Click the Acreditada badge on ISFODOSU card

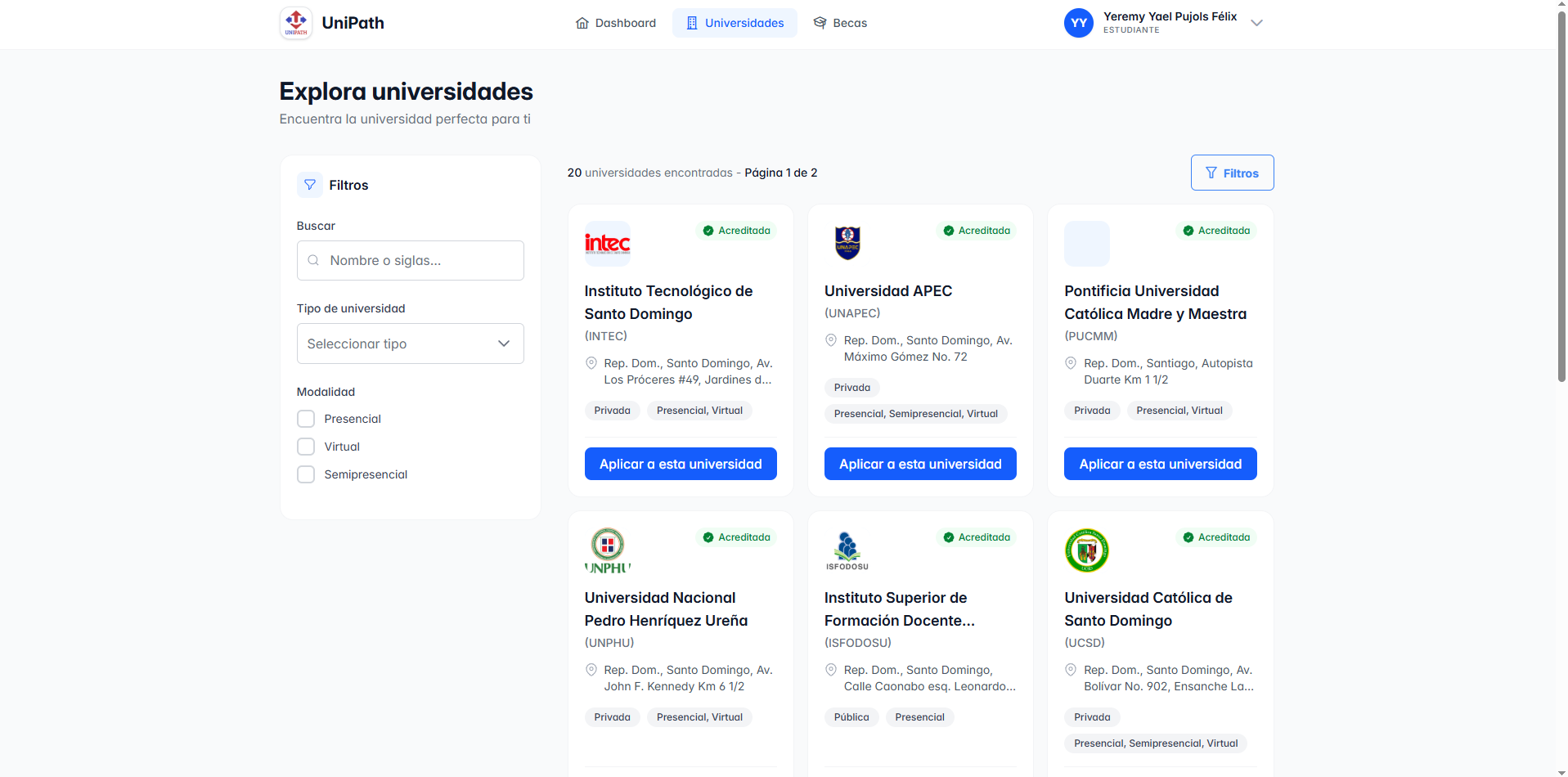click(977, 537)
